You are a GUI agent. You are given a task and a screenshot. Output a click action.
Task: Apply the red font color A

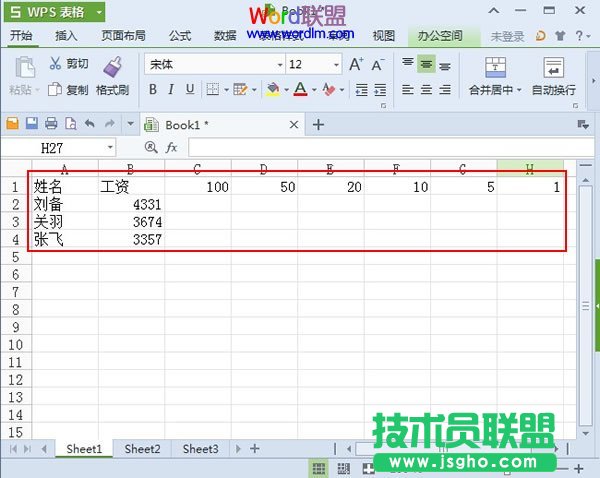(300, 90)
